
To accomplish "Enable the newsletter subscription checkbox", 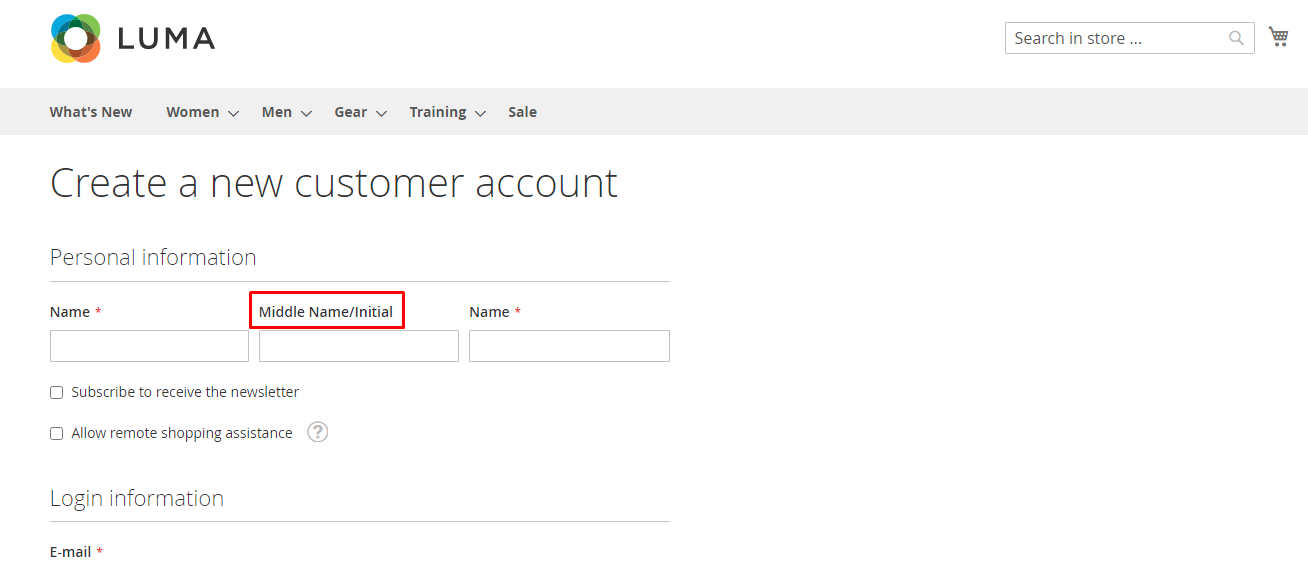I will coord(57,393).
